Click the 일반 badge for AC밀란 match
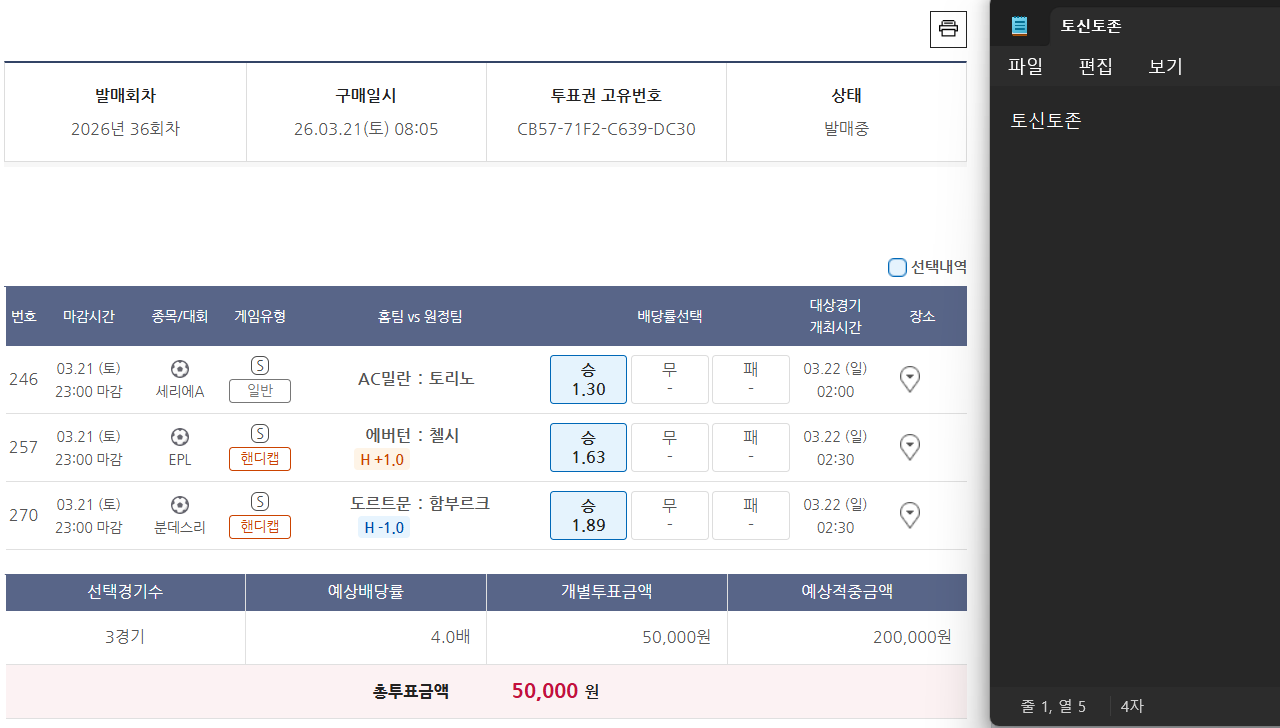 coord(260,391)
